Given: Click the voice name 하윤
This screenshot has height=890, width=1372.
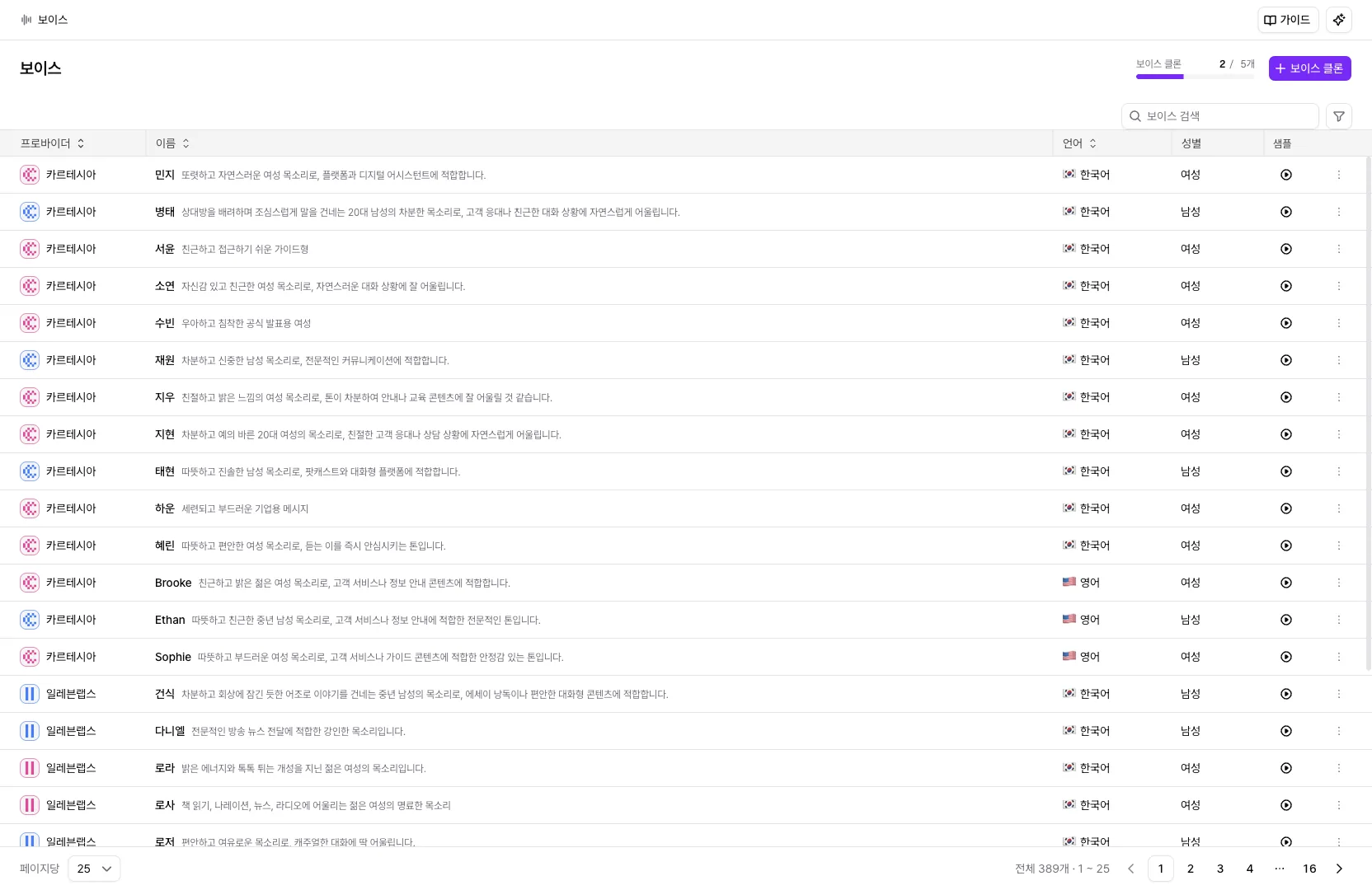Looking at the screenshot, I should click(165, 508).
